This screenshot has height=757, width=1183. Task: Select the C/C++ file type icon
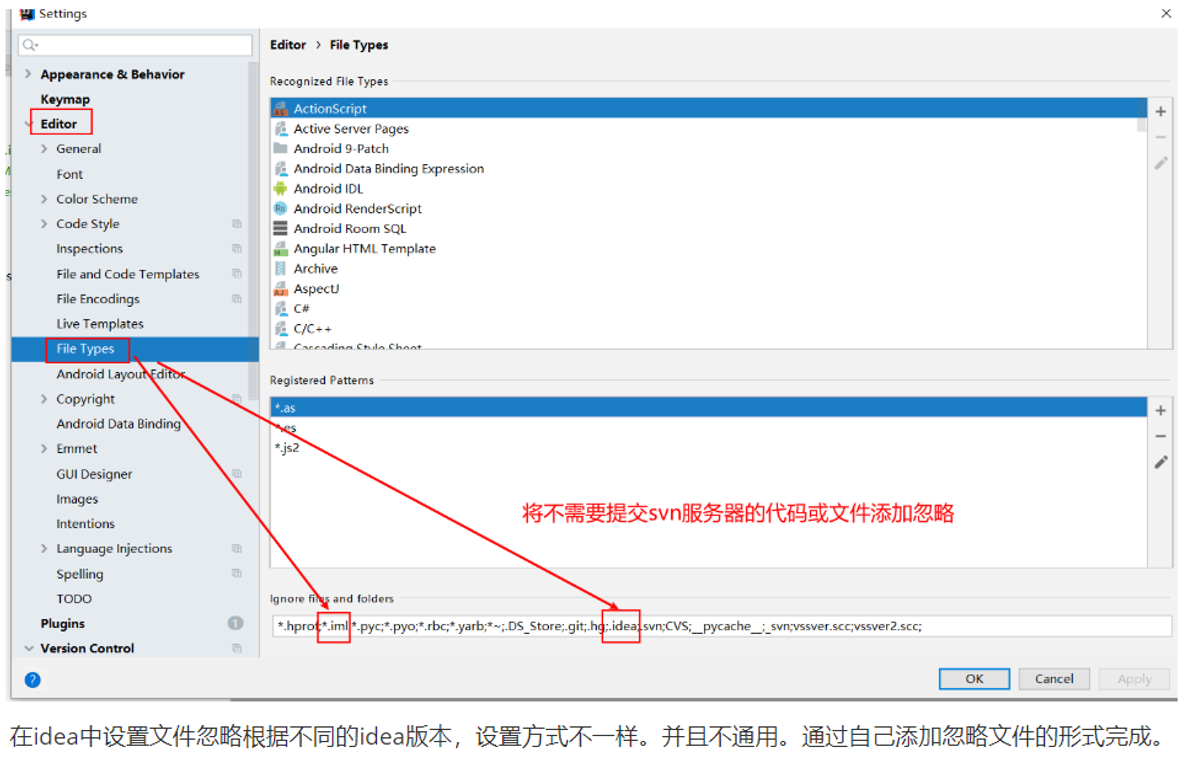point(281,328)
